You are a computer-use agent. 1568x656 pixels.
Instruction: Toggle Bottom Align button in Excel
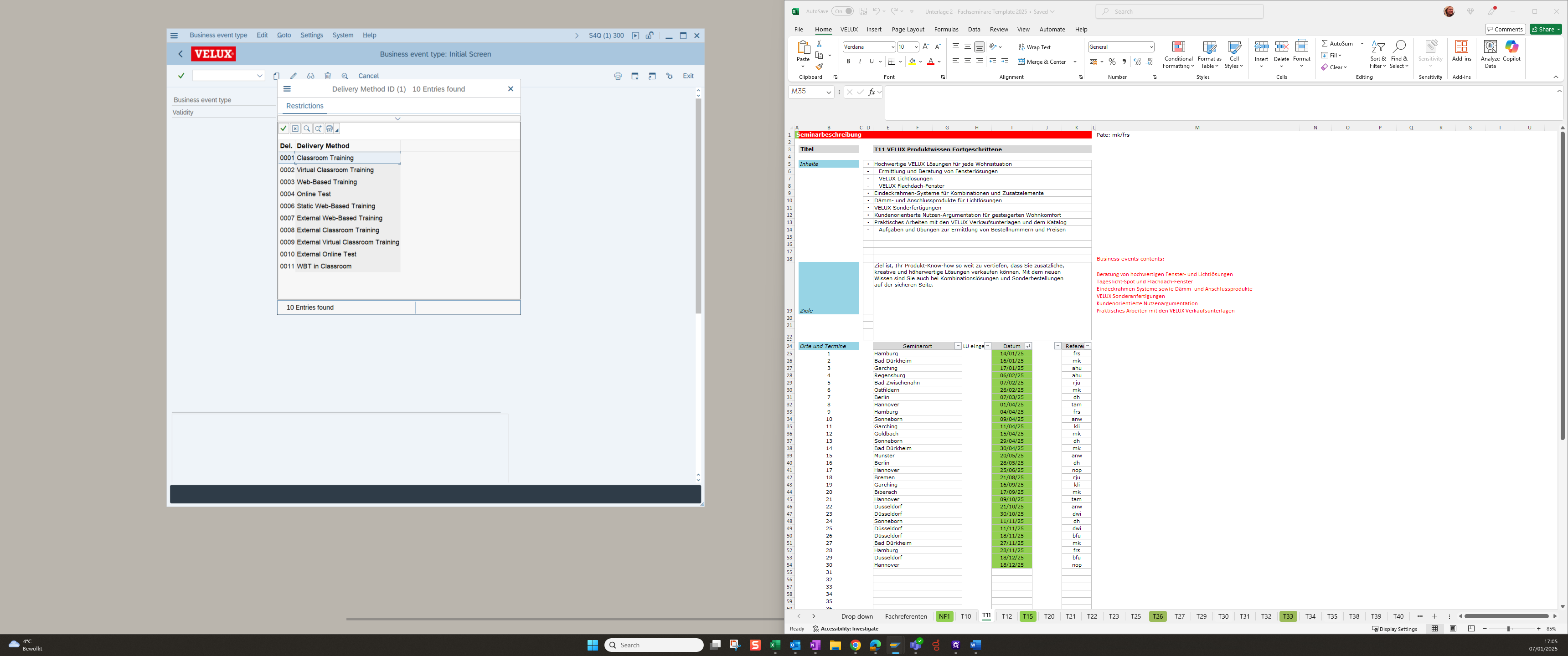979,47
